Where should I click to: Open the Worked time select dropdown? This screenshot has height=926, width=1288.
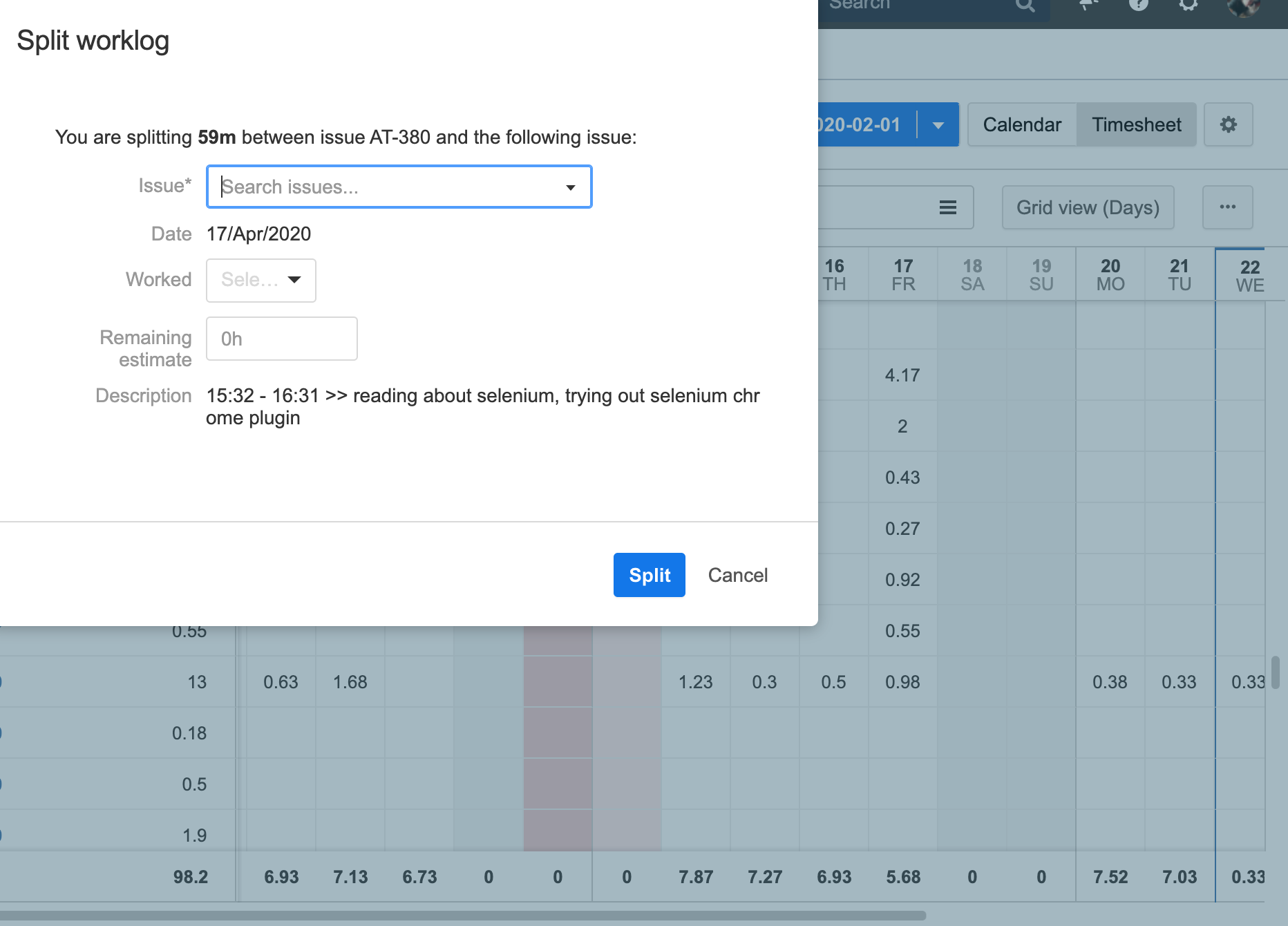tap(261, 280)
